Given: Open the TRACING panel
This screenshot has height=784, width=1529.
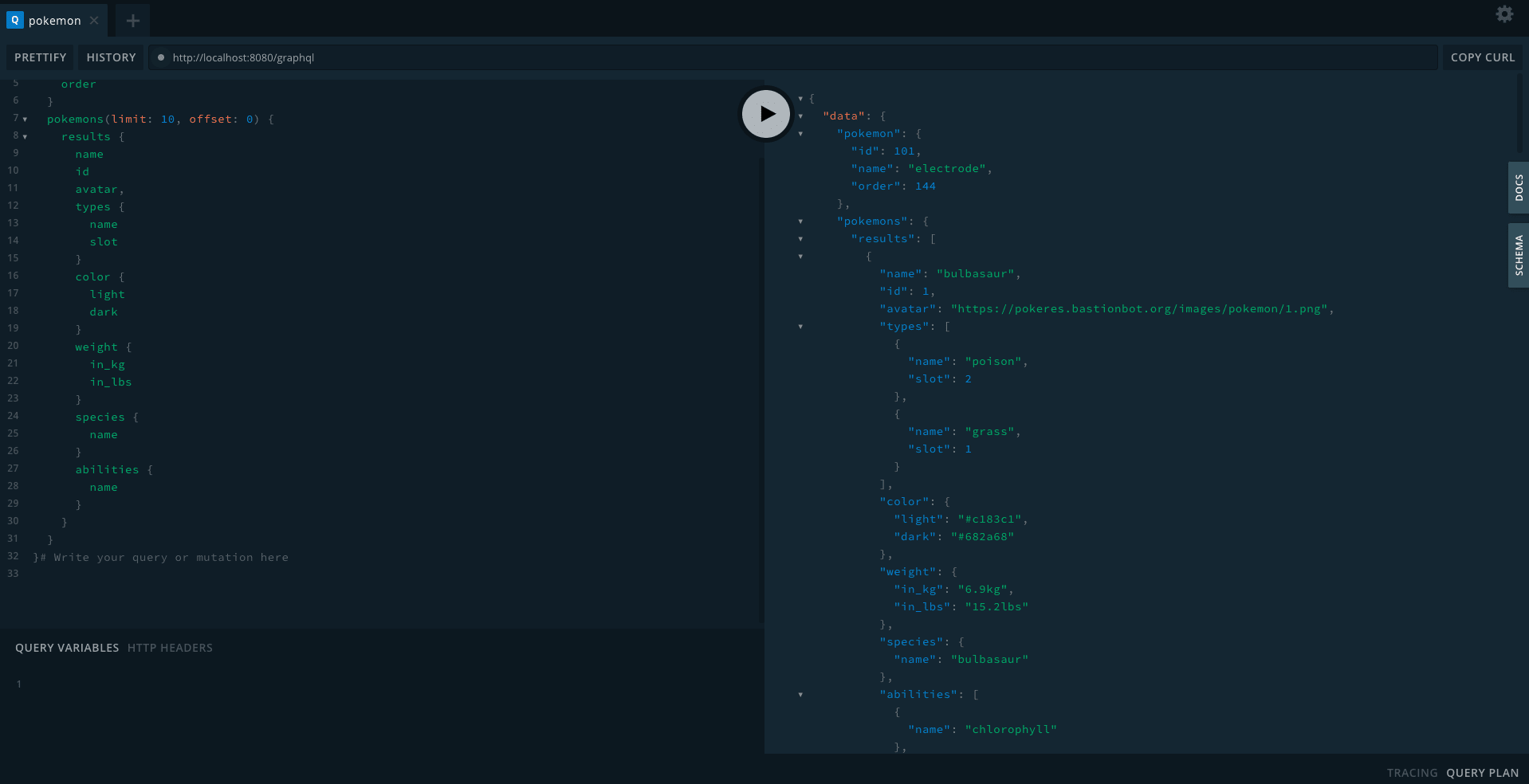Looking at the screenshot, I should pyautogui.click(x=1412, y=772).
